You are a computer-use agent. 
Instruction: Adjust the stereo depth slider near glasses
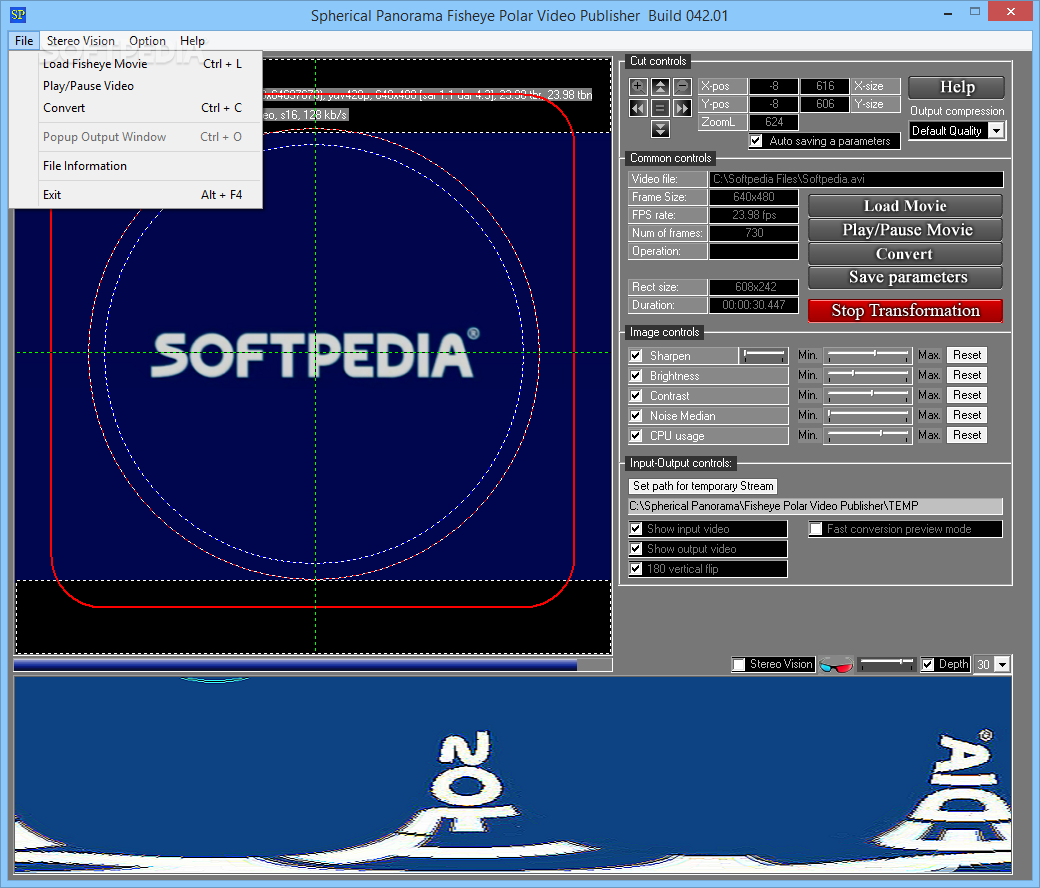tap(886, 664)
